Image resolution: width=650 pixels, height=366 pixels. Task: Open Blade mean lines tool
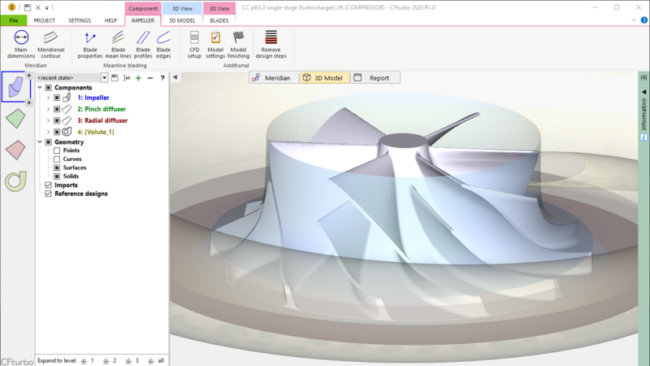tap(118, 44)
